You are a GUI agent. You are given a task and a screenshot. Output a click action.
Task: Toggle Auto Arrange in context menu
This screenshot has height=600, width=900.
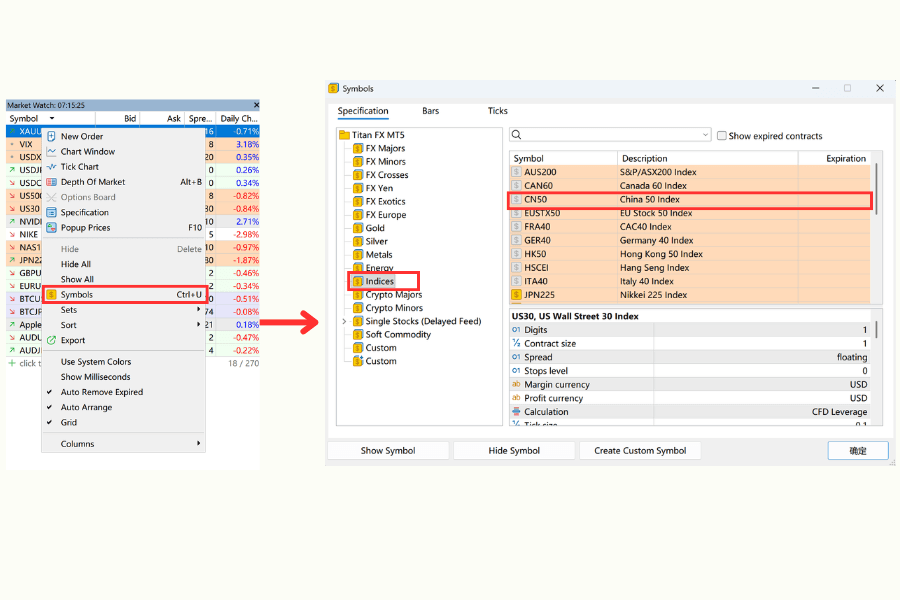[x=88, y=407]
